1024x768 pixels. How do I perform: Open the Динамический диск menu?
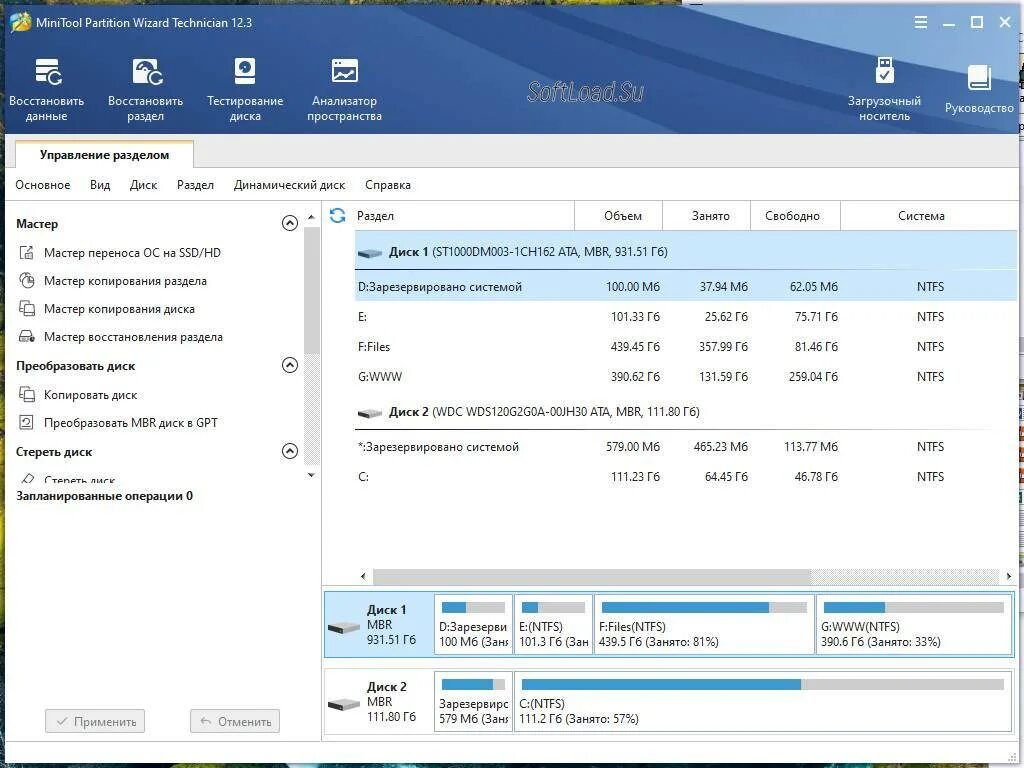(289, 185)
